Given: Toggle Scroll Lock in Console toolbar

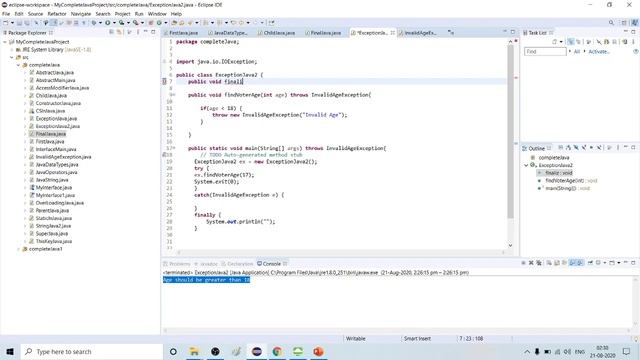Looking at the screenshot, I should pyautogui.click(x=556, y=263).
